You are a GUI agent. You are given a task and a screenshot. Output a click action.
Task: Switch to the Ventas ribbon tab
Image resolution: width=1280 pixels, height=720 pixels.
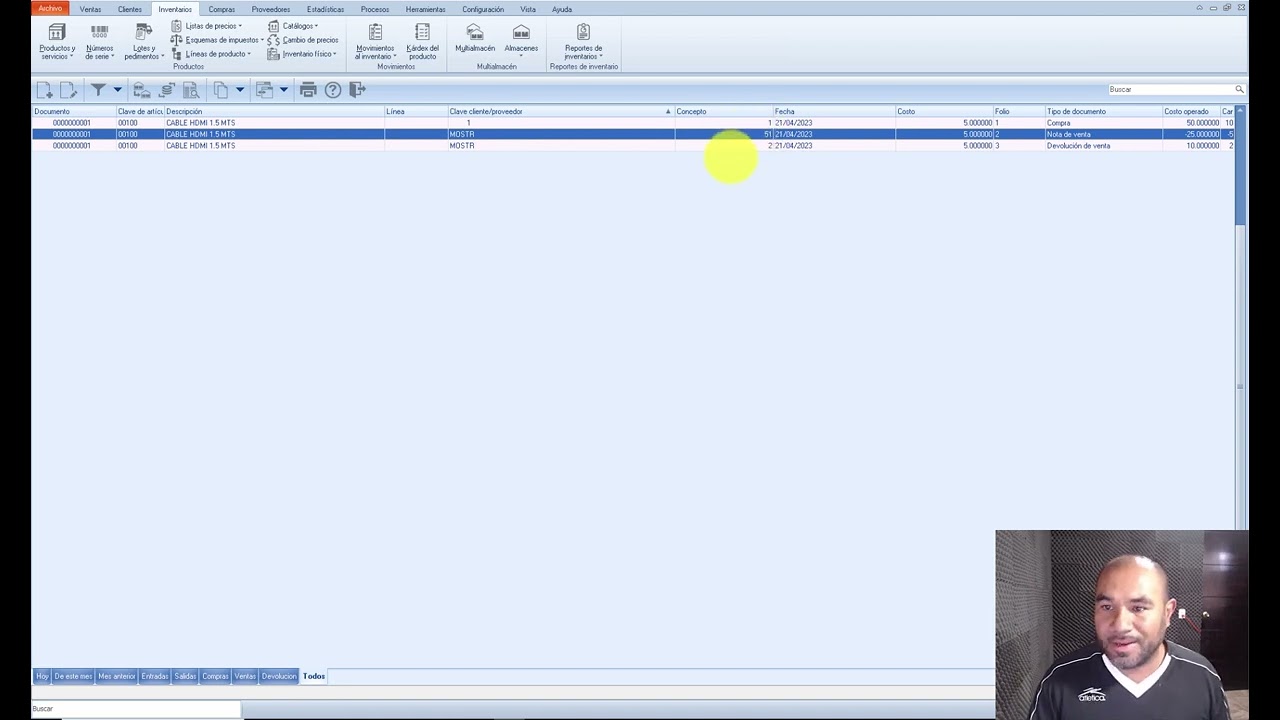tap(90, 9)
